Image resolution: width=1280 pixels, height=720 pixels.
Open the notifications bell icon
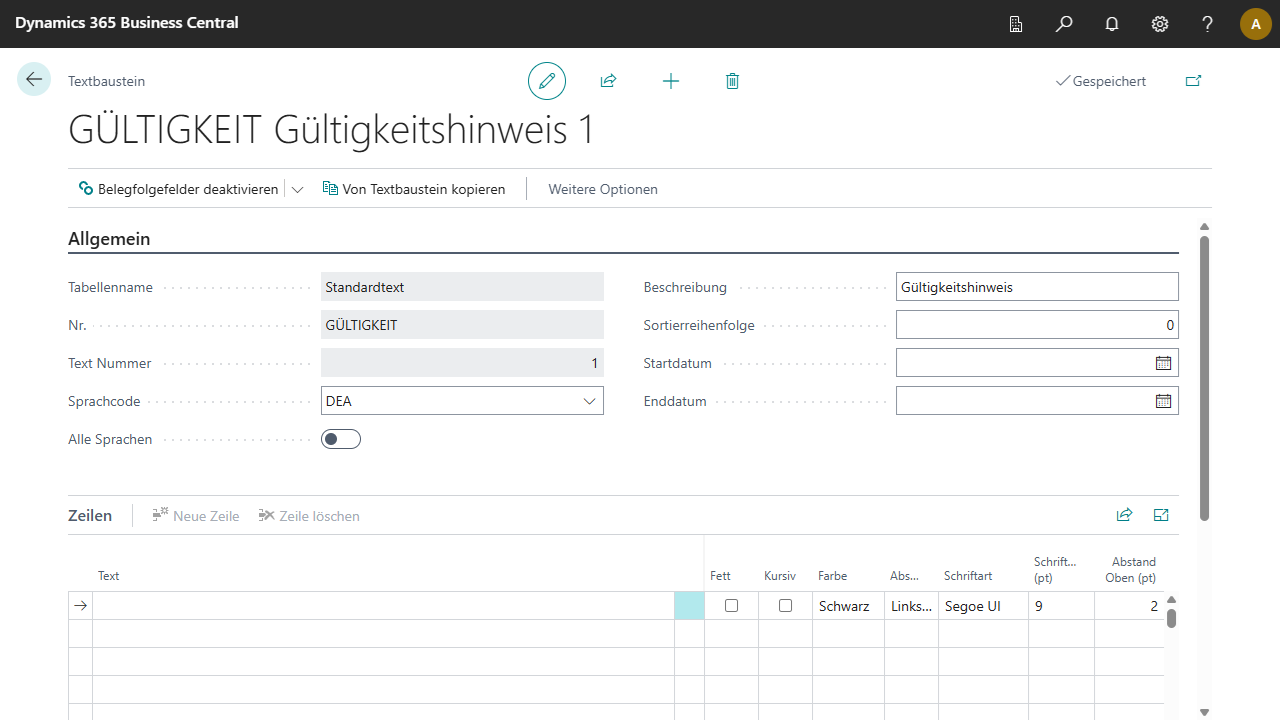(1112, 24)
